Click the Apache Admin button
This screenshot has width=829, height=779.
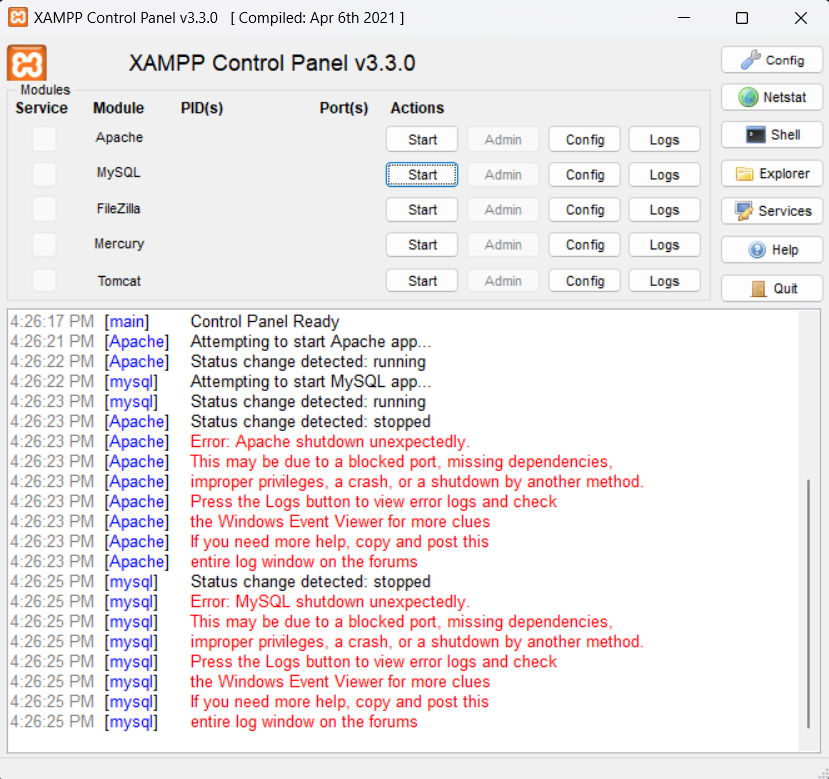click(x=503, y=140)
